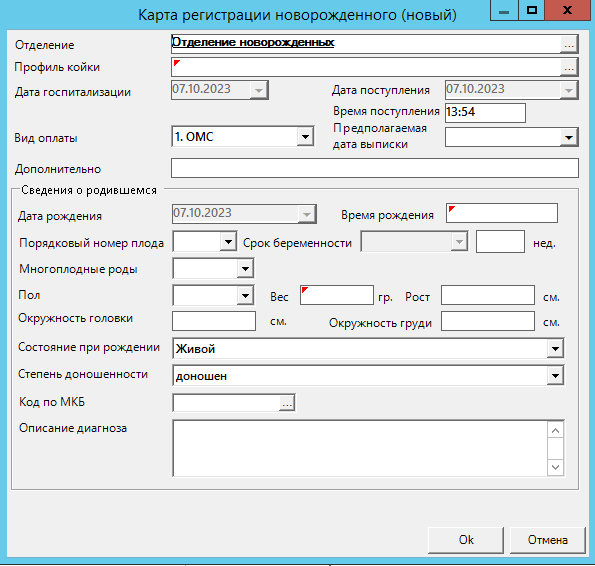595x566 pixels.
Task: Click the Отмена button
Action: [548, 540]
